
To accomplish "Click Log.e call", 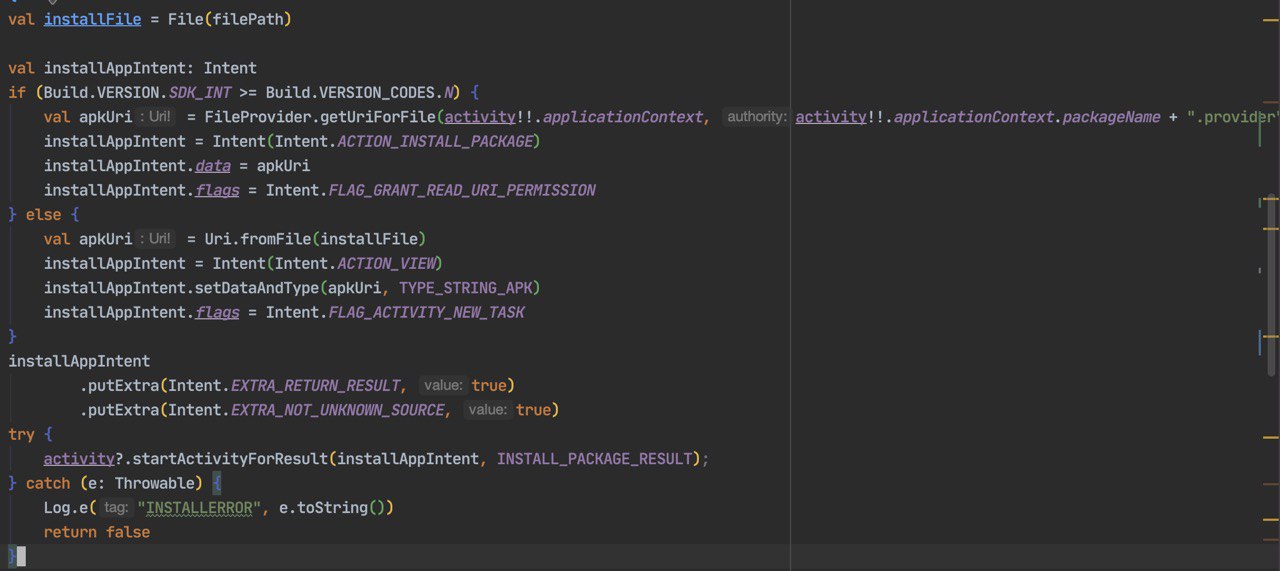I will point(66,508).
